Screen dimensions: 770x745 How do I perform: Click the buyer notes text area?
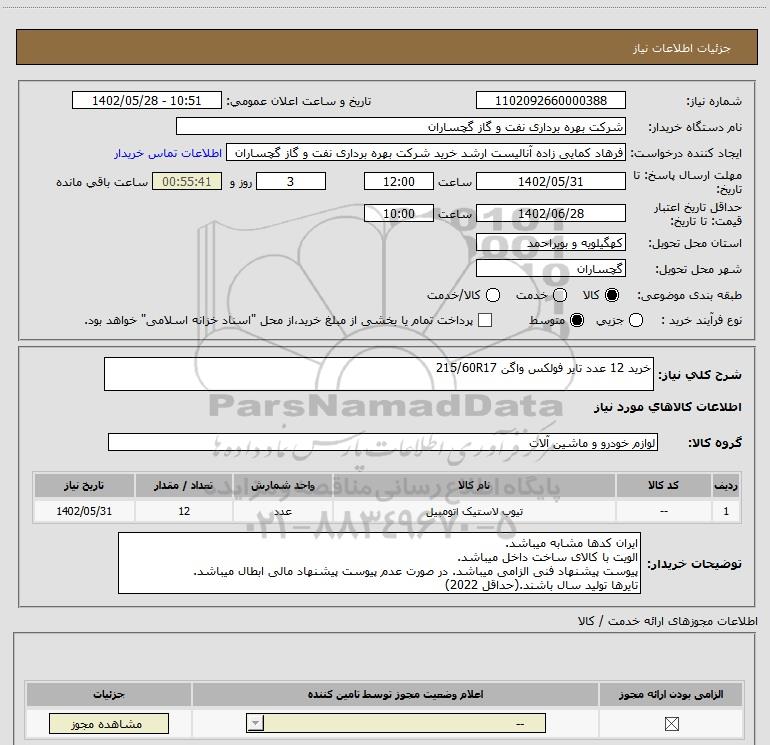point(379,563)
